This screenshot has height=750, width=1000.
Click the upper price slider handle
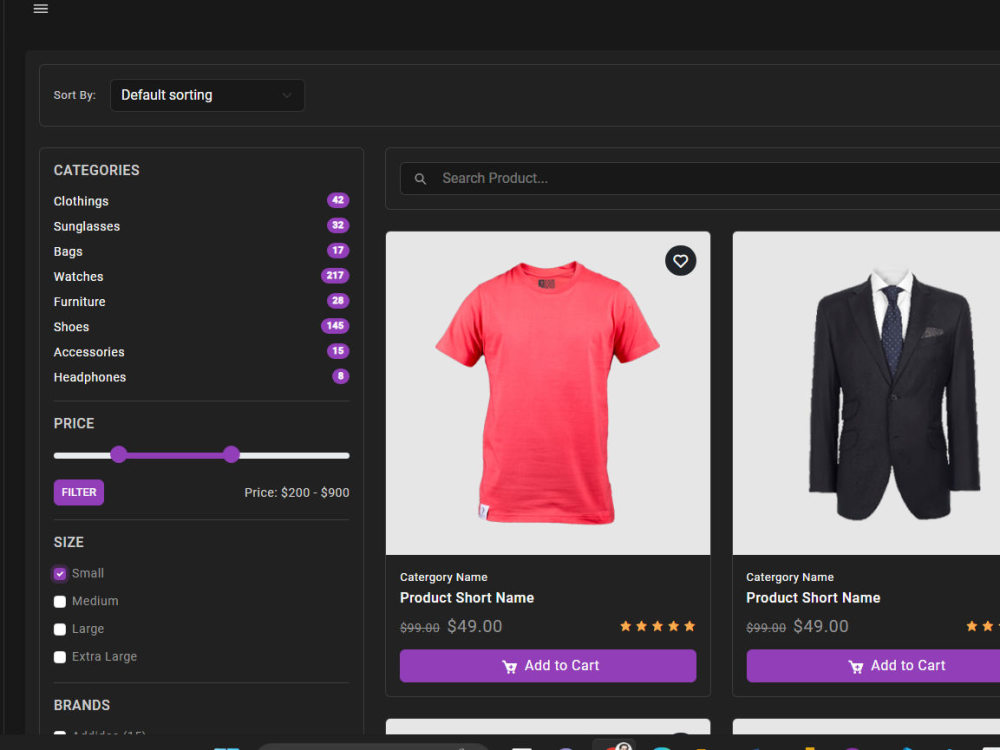coord(232,455)
